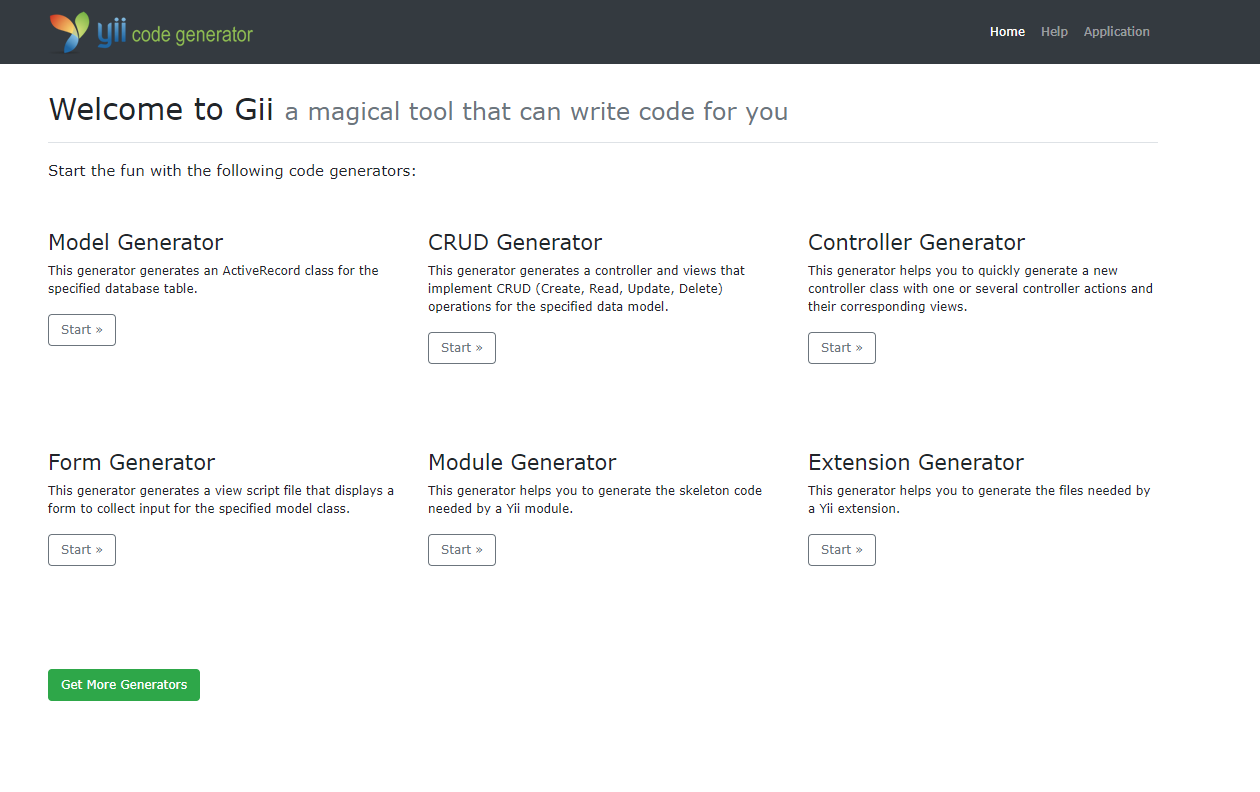Click the CRUD Generator heading
Screen dimensions: 1260x792
[x=515, y=242]
